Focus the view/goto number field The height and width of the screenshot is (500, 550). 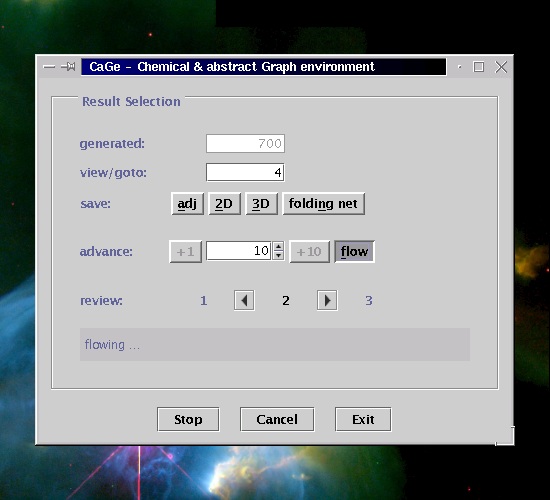point(245,172)
